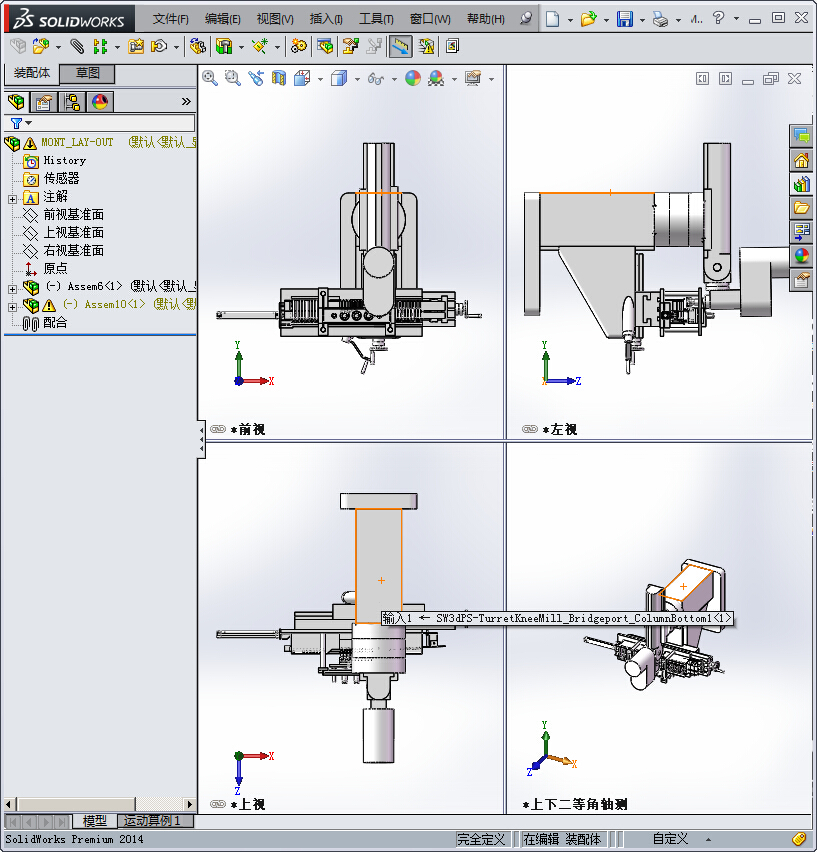Open Design Library in task pane

tap(801, 184)
